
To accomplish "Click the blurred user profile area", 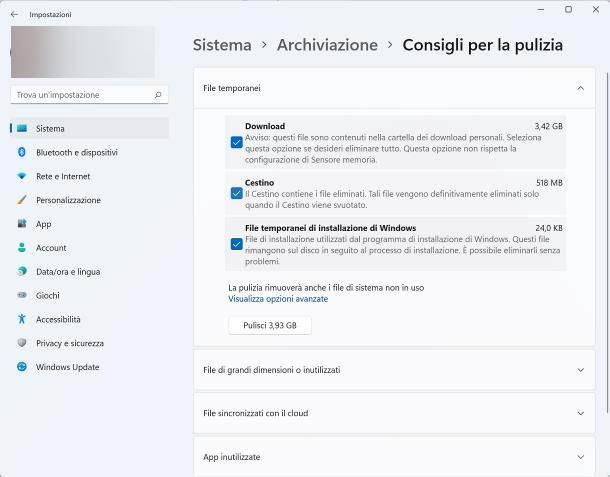I will pyautogui.click(x=82, y=52).
